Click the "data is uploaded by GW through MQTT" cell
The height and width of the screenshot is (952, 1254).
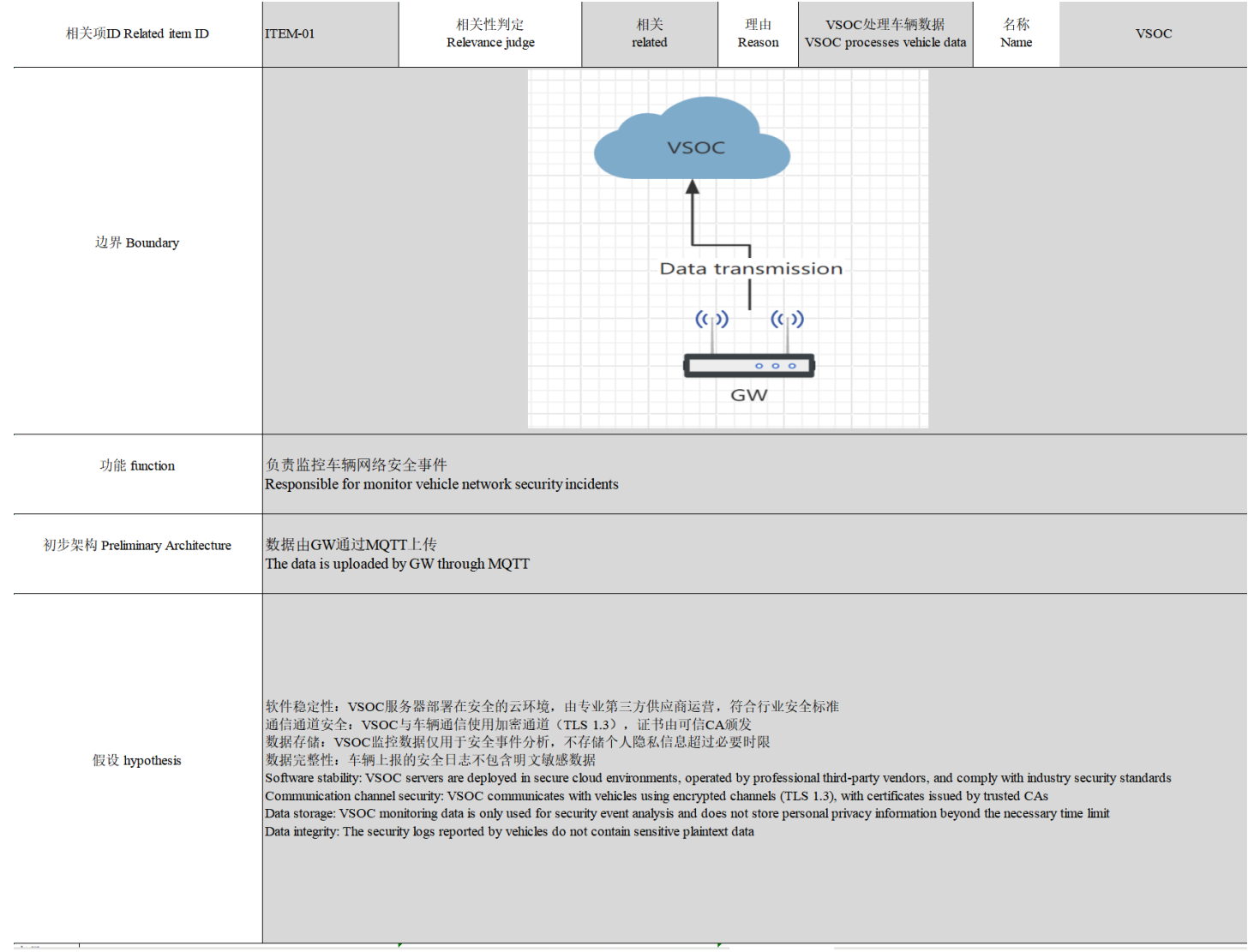pyautogui.click(x=754, y=554)
